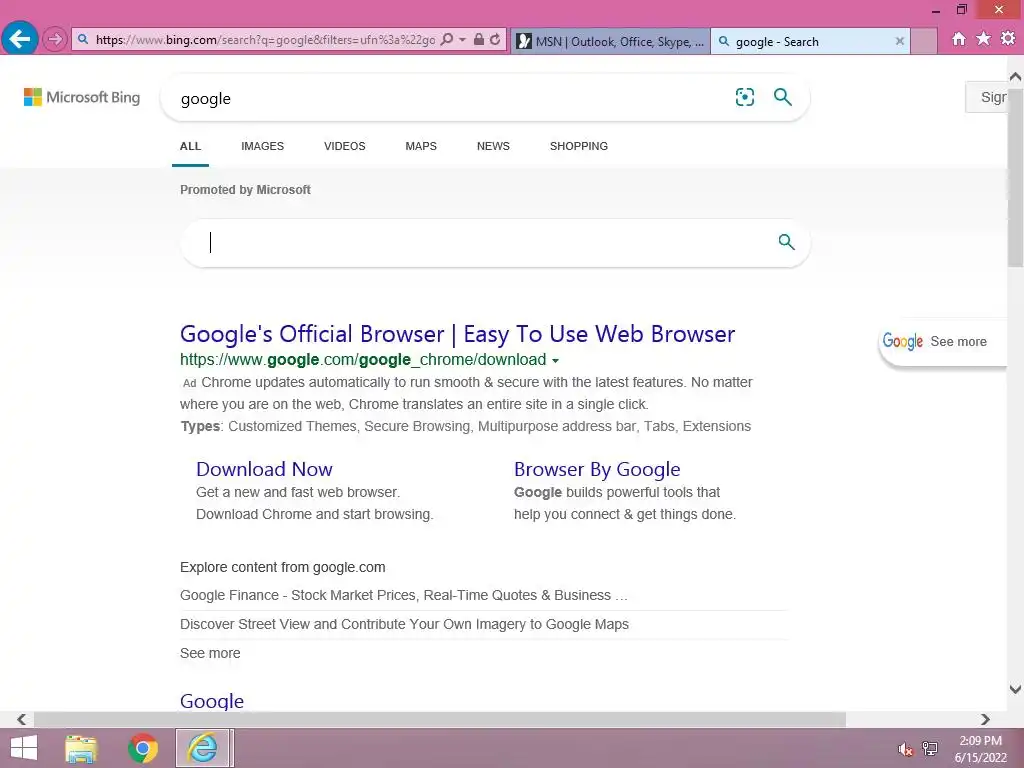
Task: Click the muted volume tray icon
Action: pos(905,750)
